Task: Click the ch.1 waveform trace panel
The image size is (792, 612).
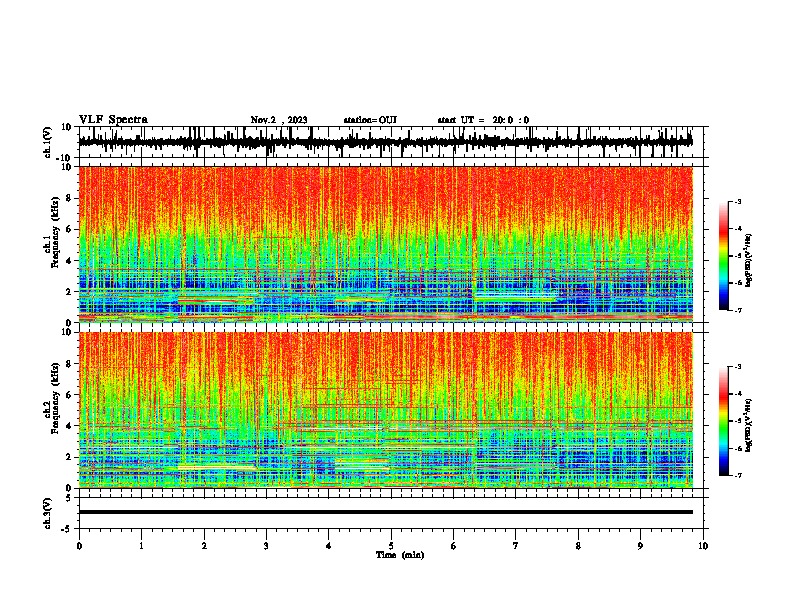Action: (393, 142)
